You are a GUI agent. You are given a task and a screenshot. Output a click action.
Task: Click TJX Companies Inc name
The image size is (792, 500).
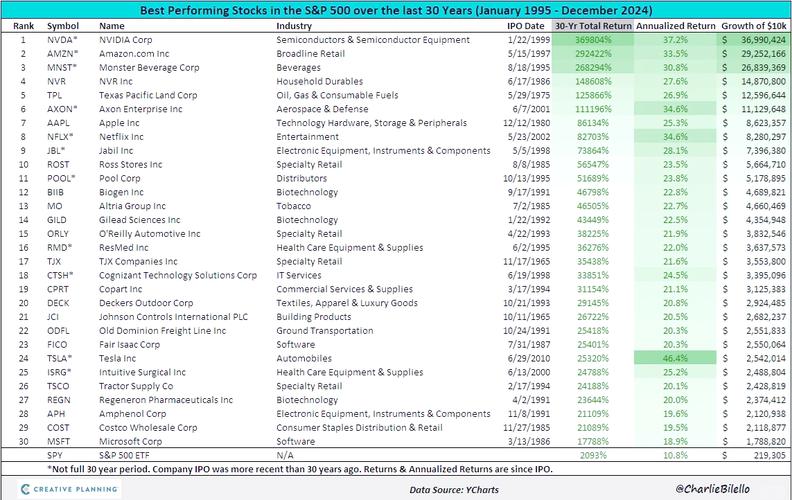tap(138, 262)
